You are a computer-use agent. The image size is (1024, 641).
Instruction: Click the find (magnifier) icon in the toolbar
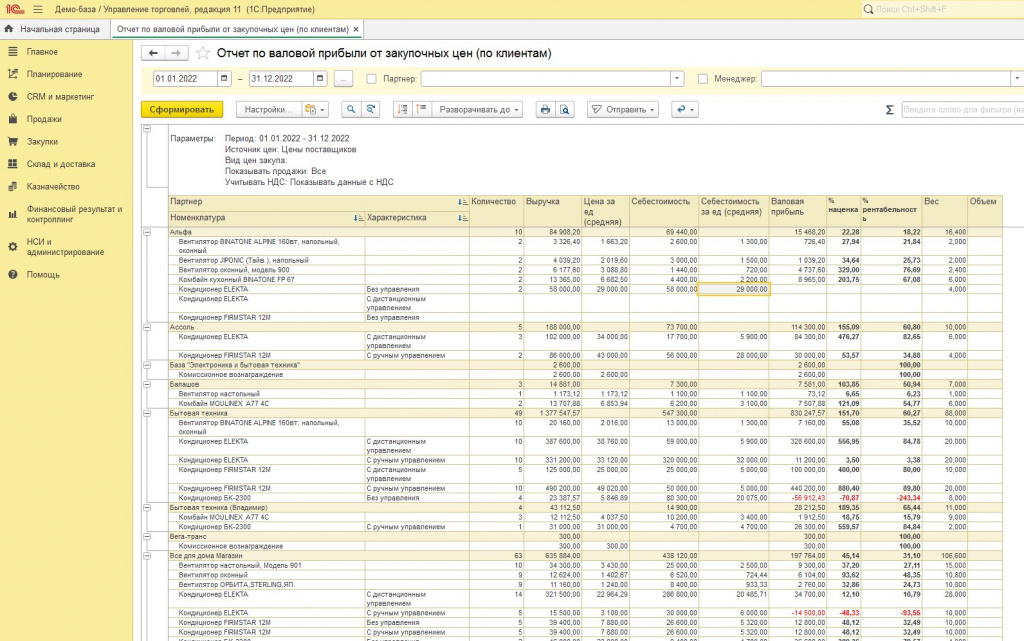coord(351,110)
